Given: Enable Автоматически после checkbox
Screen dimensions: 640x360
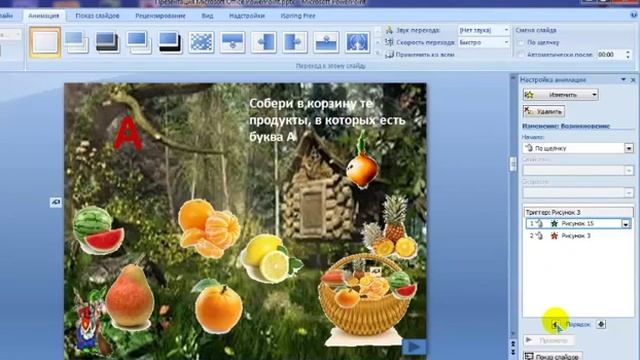Looking at the screenshot, I should pyautogui.click(x=520, y=54).
